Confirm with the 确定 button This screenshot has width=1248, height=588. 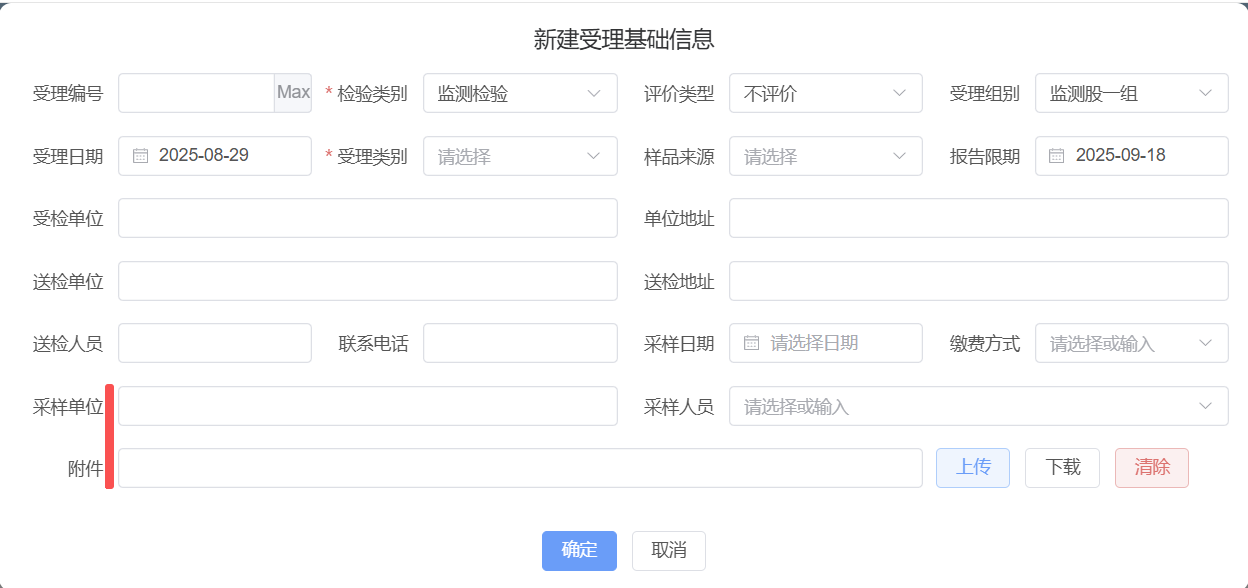[x=579, y=551]
